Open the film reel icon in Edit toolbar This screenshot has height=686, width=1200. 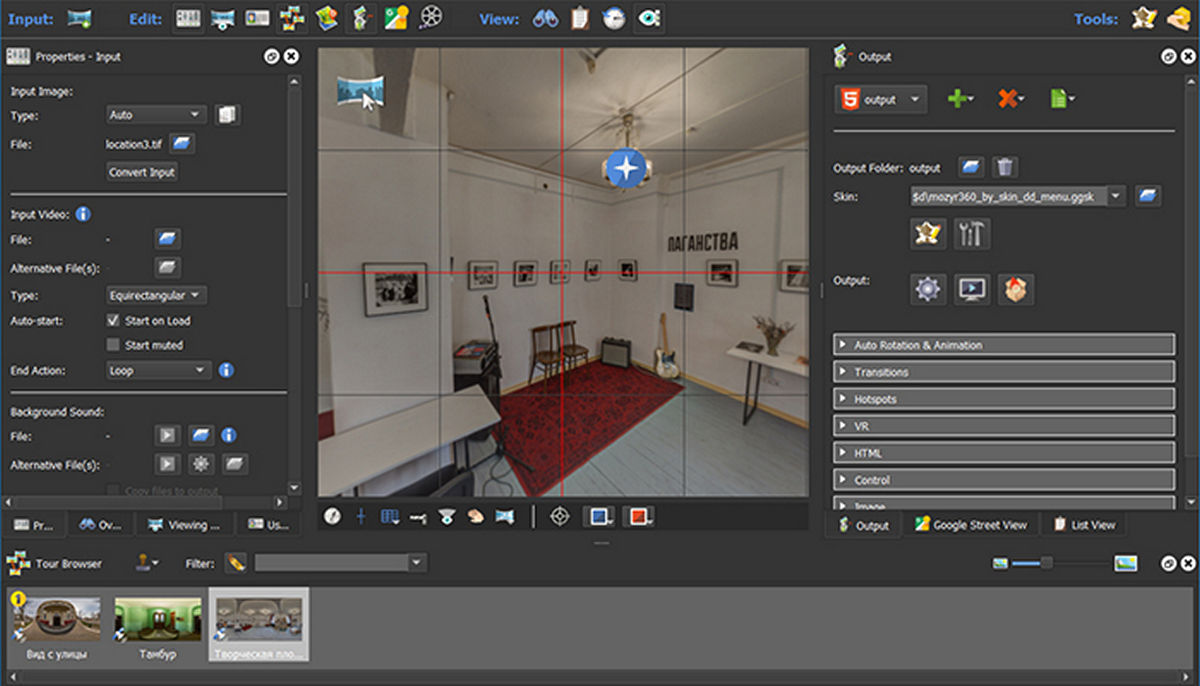coord(431,17)
